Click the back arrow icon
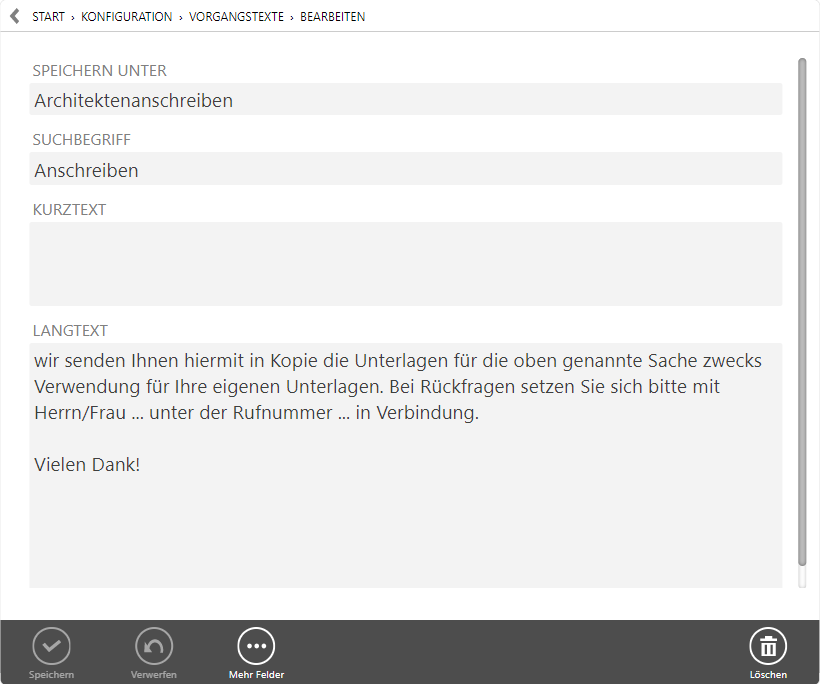This screenshot has height=684, width=820. coord(14,16)
